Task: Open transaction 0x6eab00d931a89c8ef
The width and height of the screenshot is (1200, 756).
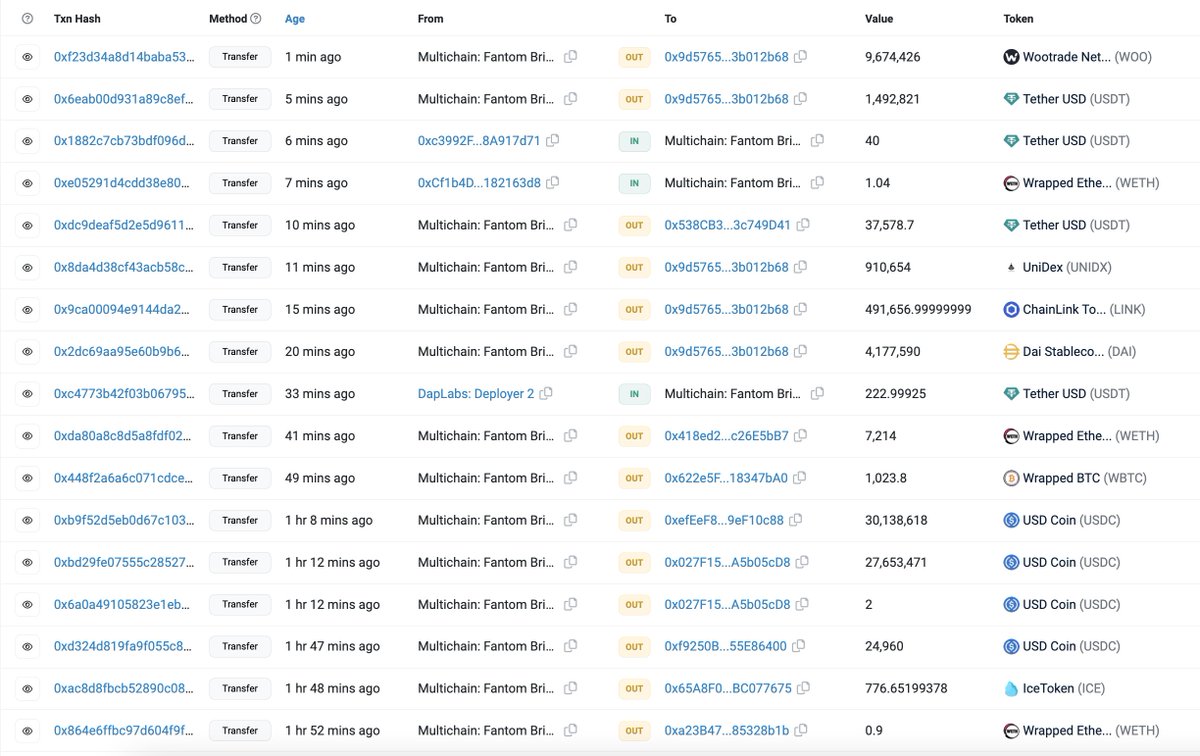Action: 123,99
